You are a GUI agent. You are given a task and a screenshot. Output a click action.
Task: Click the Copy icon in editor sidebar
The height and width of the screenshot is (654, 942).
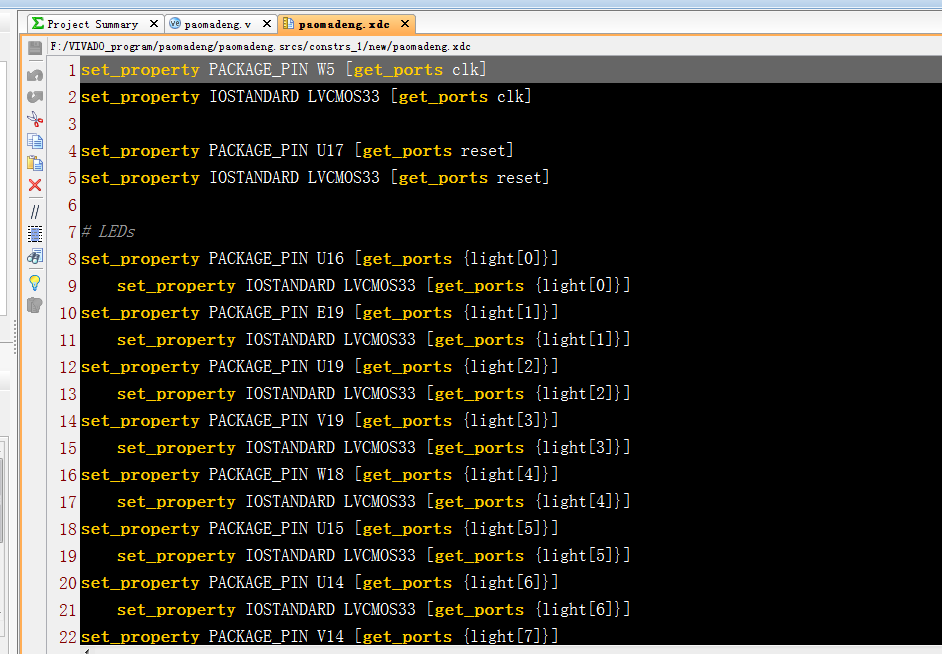point(35,141)
